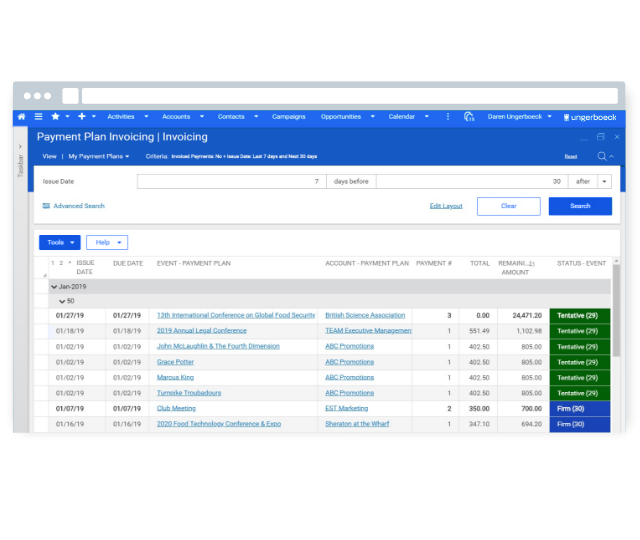This screenshot has width=640, height=540.
Task: Click the Home icon in navigation bar
Action: [22, 117]
